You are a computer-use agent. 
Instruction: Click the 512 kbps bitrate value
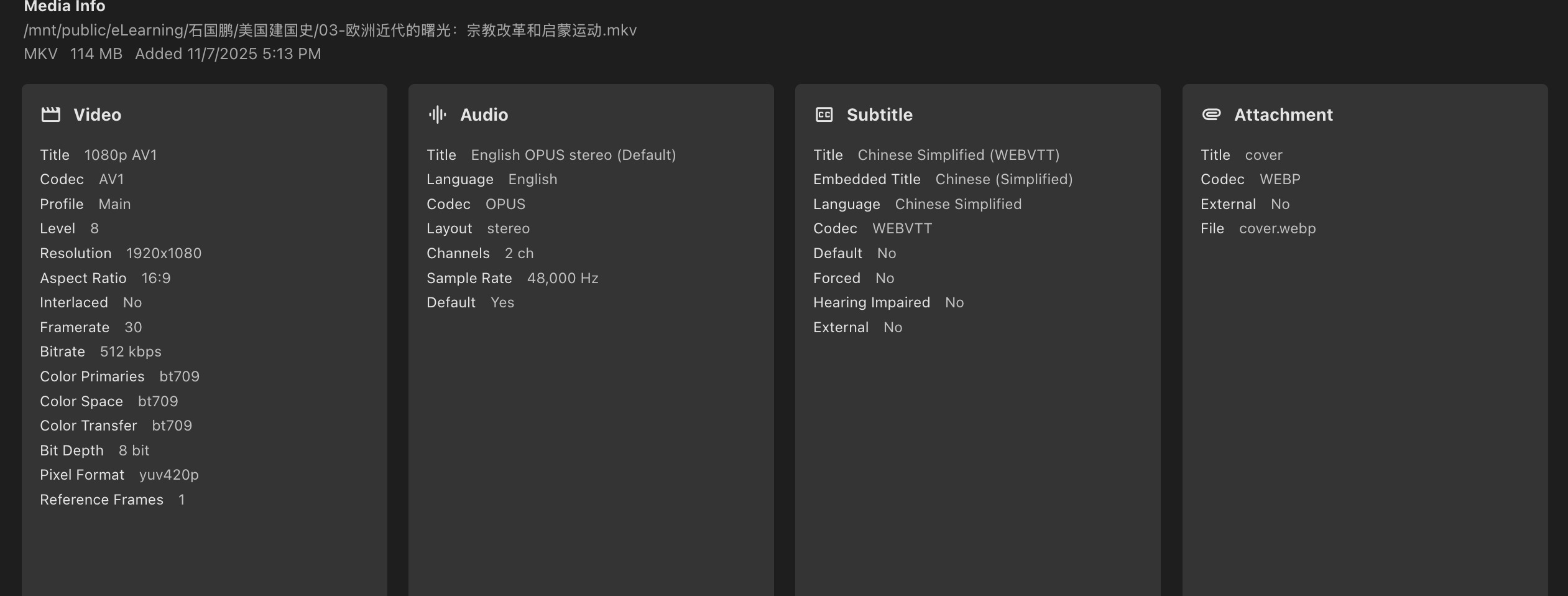131,352
